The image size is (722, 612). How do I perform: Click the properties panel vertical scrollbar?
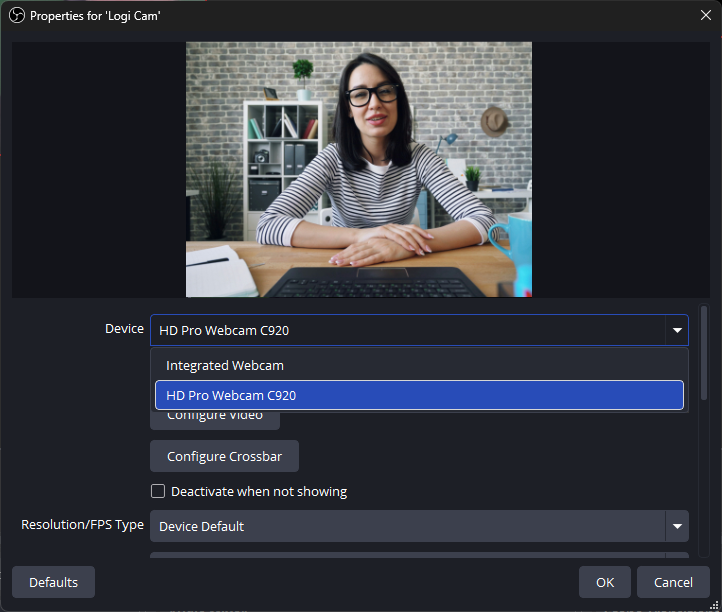[x=704, y=355]
